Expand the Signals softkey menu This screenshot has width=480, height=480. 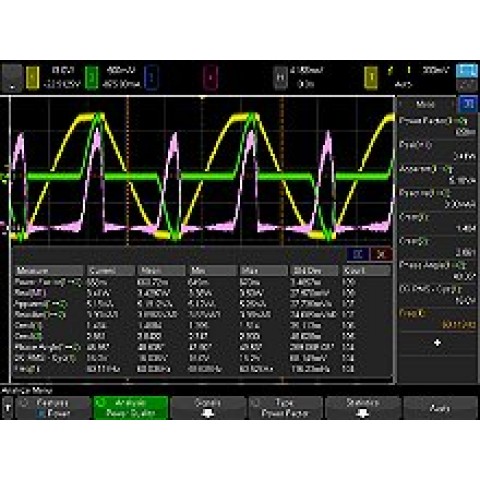pyautogui.click(x=208, y=408)
